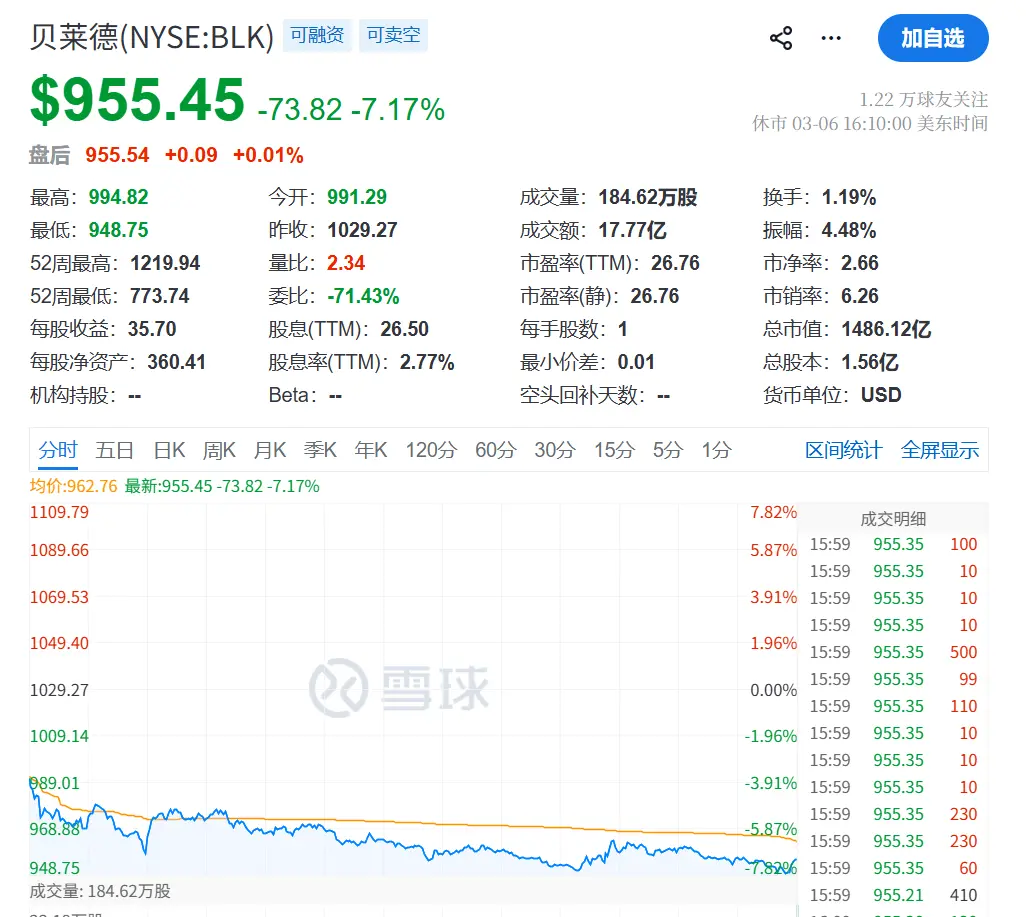Click 全屏显示 to view chart fullscreen
1026x917 pixels.
[x=939, y=450]
